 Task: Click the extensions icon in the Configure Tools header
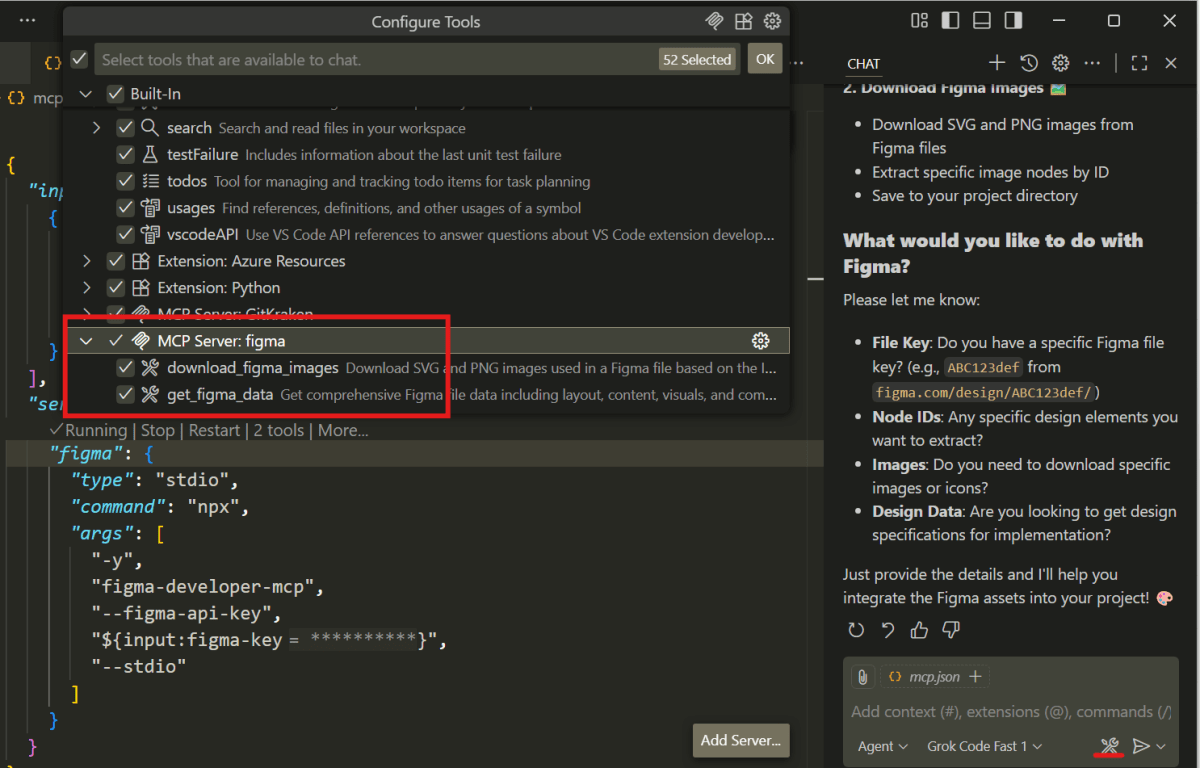[x=743, y=20]
